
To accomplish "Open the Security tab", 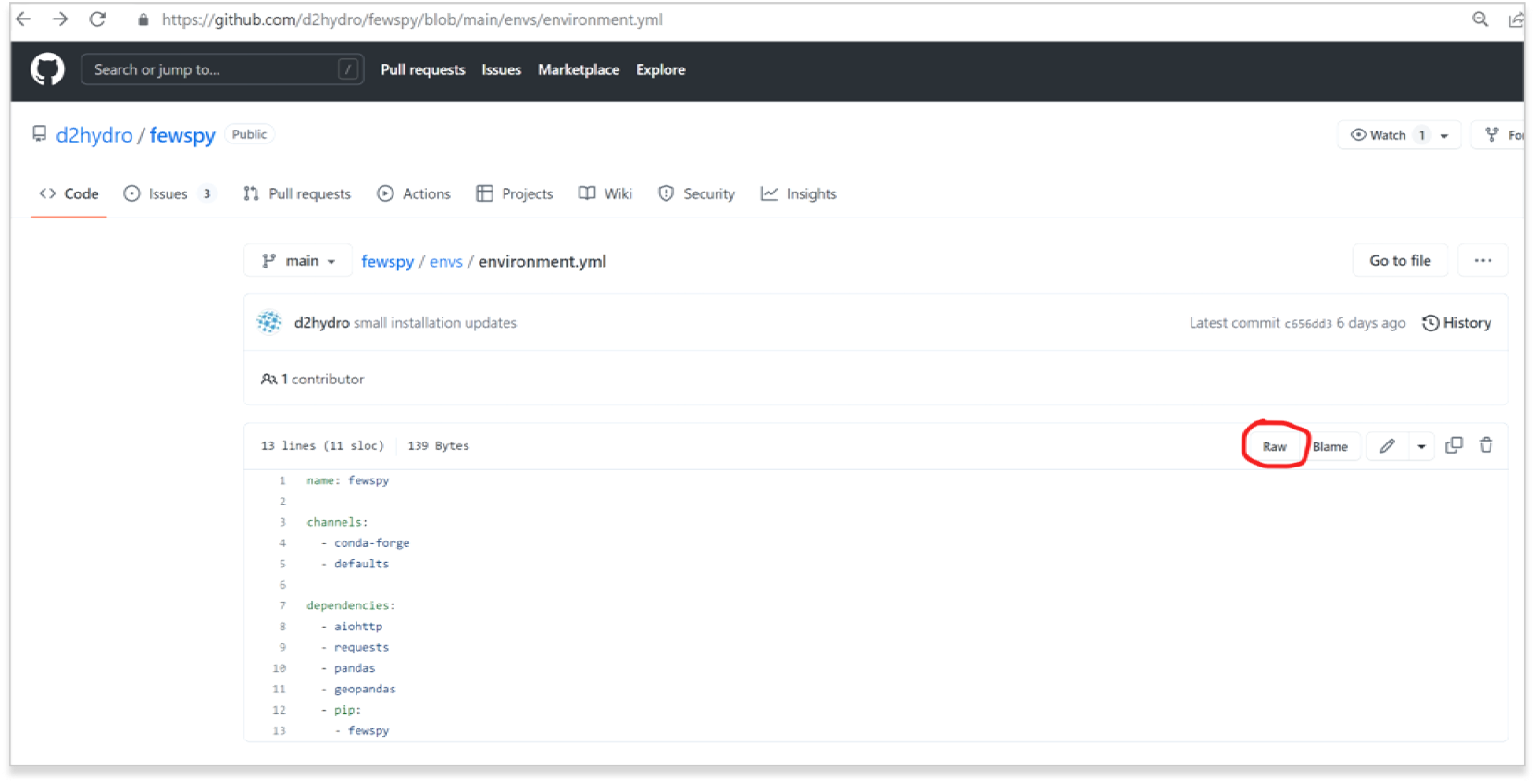I will pos(696,193).
